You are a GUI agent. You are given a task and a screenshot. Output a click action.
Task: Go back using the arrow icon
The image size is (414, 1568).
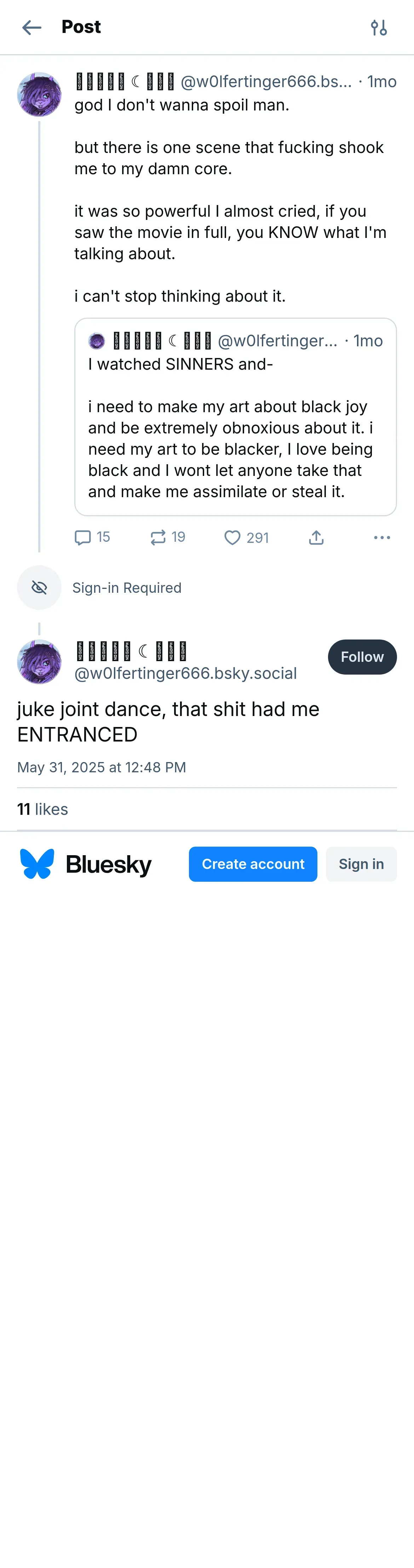click(31, 27)
